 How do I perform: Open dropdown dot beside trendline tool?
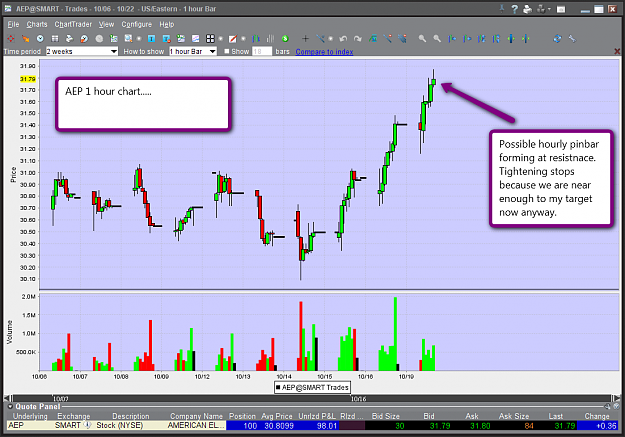[330, 39]
